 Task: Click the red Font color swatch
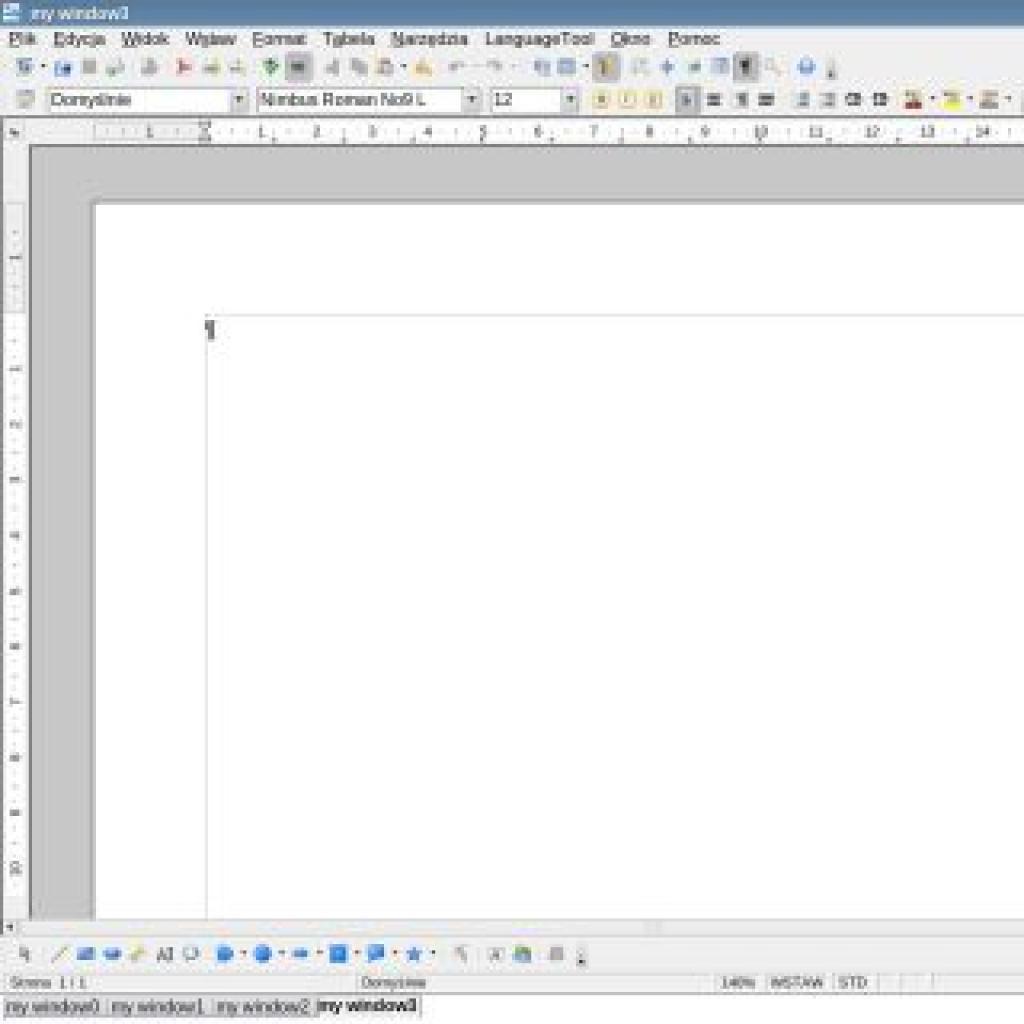[x=913, y=100]
